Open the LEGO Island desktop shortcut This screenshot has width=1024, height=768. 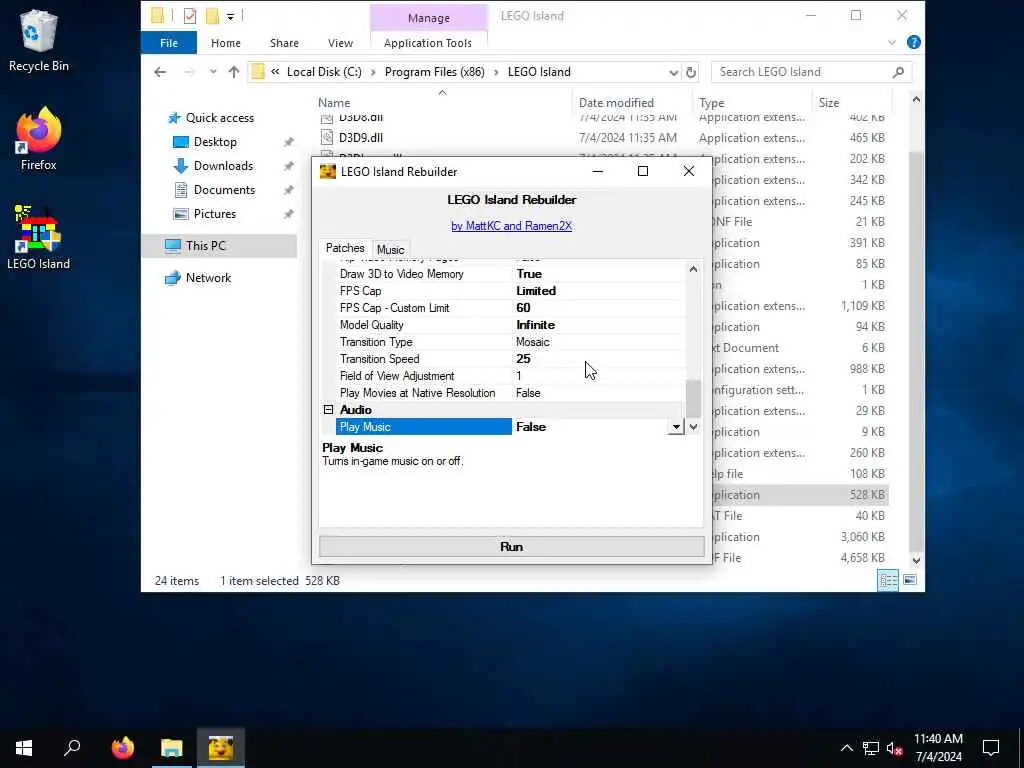(39, 238)
